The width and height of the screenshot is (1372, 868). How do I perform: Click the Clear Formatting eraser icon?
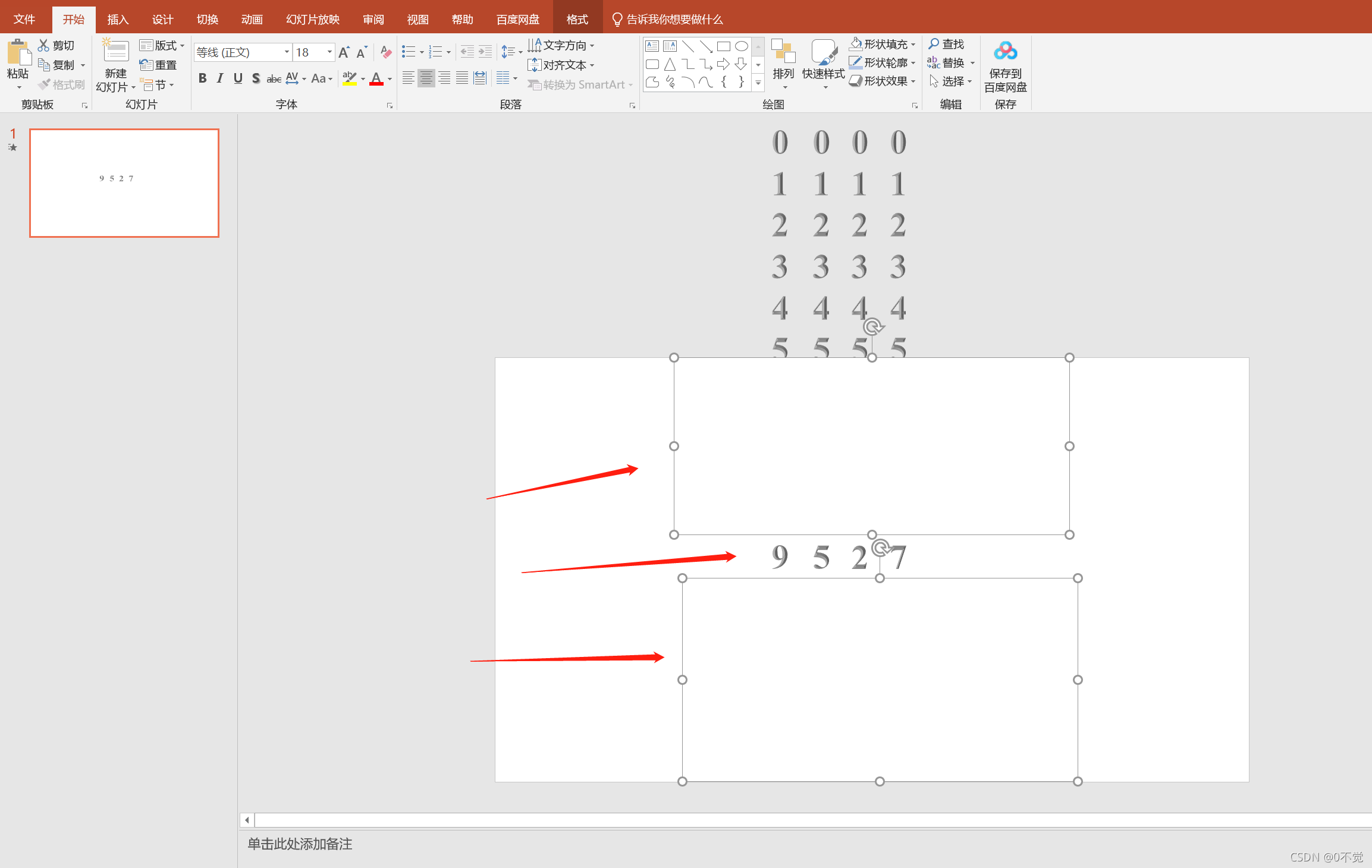pyautogui.click(x=386, y=52)
